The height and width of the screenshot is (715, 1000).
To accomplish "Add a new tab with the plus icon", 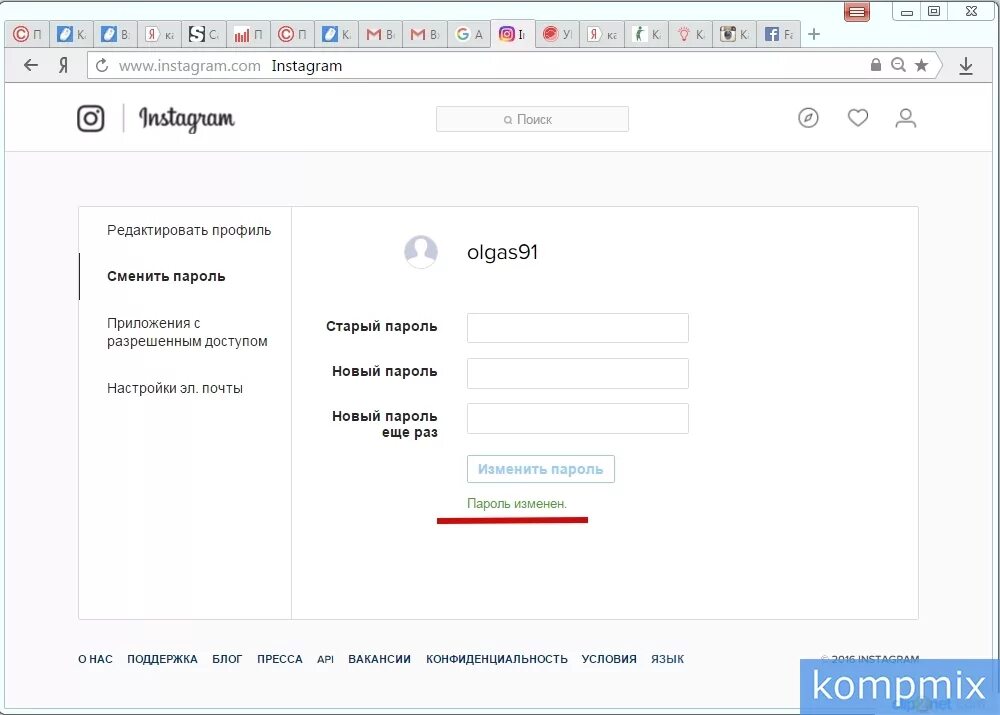I will (814, 34).
